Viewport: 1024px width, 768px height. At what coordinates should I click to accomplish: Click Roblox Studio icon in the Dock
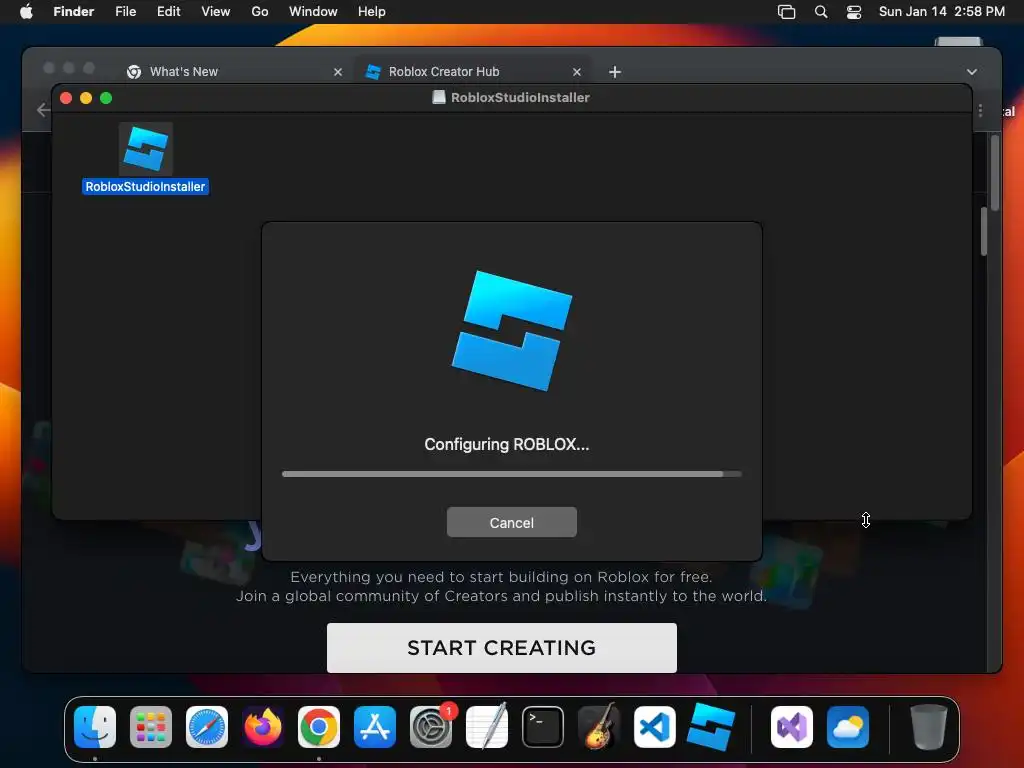tap(711, 727)
